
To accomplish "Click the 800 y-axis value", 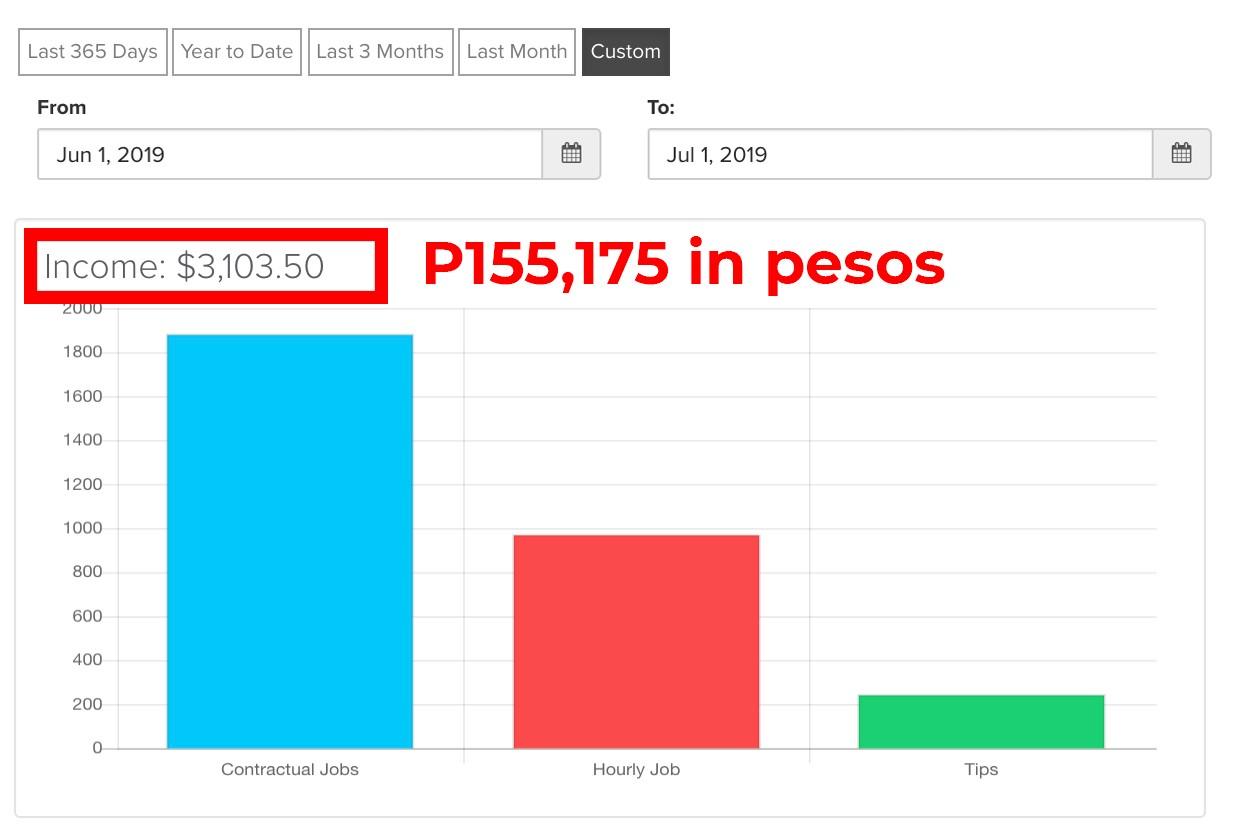I will tap(87, 572).
